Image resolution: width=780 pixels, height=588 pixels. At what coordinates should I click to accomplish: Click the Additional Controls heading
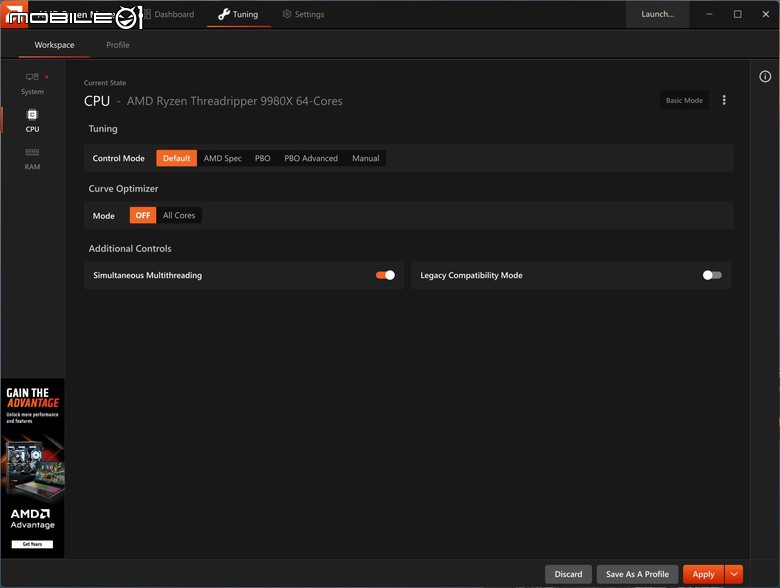[130, 248]
